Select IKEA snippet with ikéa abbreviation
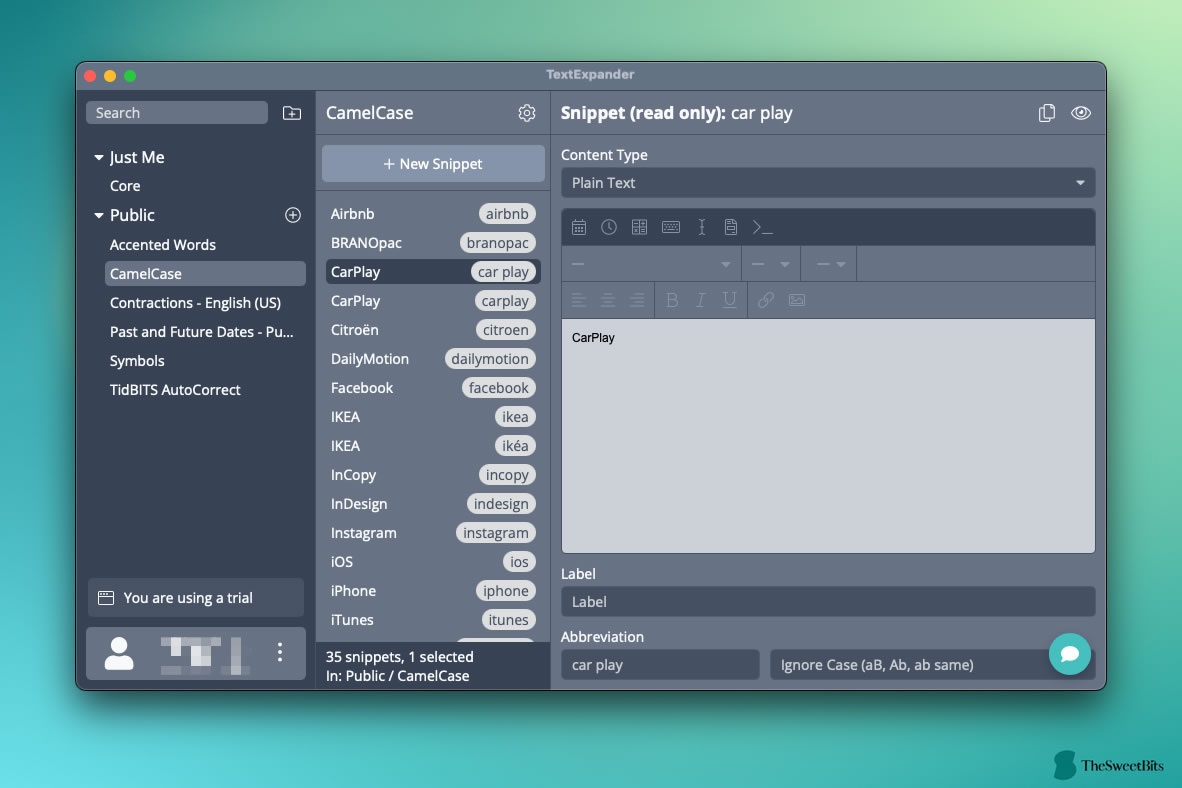The image size is (1182, 788). pyautogui.click(x=433, y=446)
